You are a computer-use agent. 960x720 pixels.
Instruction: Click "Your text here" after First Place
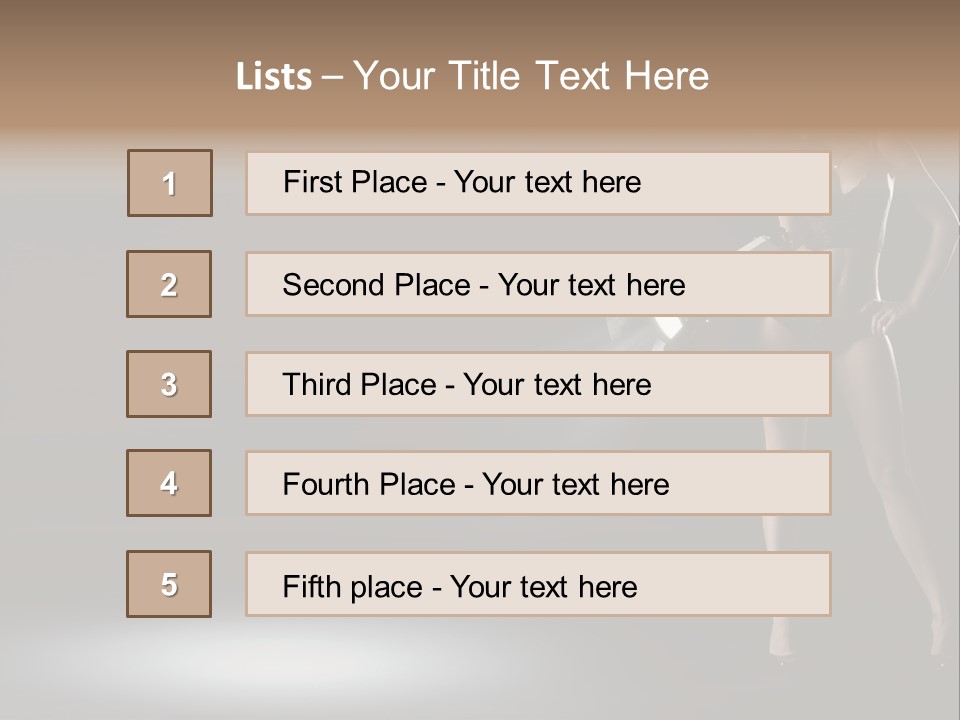tap(548, 182)
